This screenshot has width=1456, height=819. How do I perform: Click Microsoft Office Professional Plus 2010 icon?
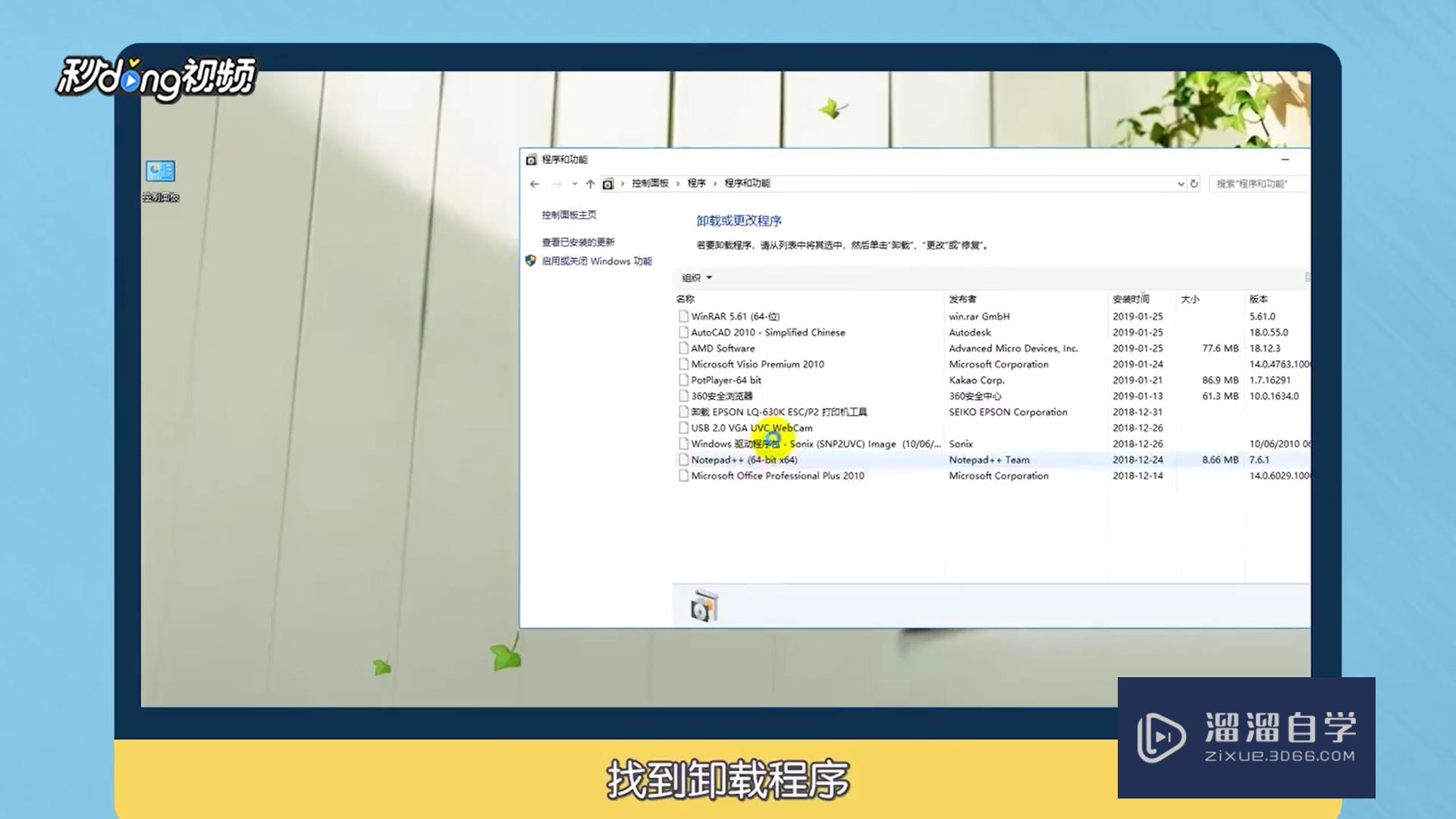683,475
